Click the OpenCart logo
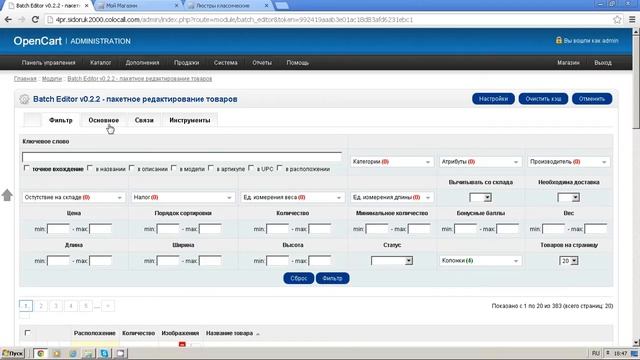Image resolution: width=640 pixels, height=360 pixels. point(37,41)
